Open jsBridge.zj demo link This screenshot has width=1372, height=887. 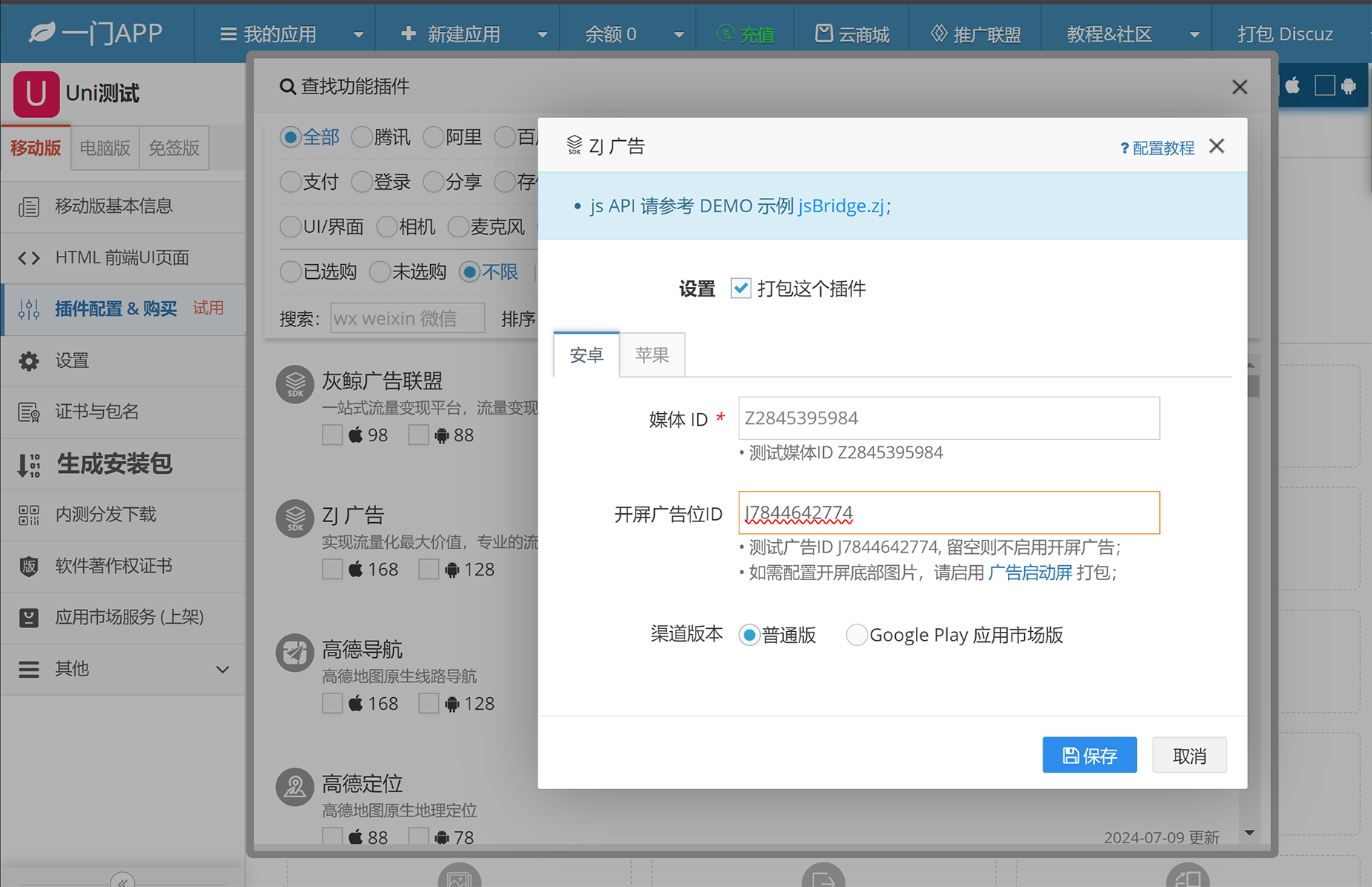click(841, 205)
